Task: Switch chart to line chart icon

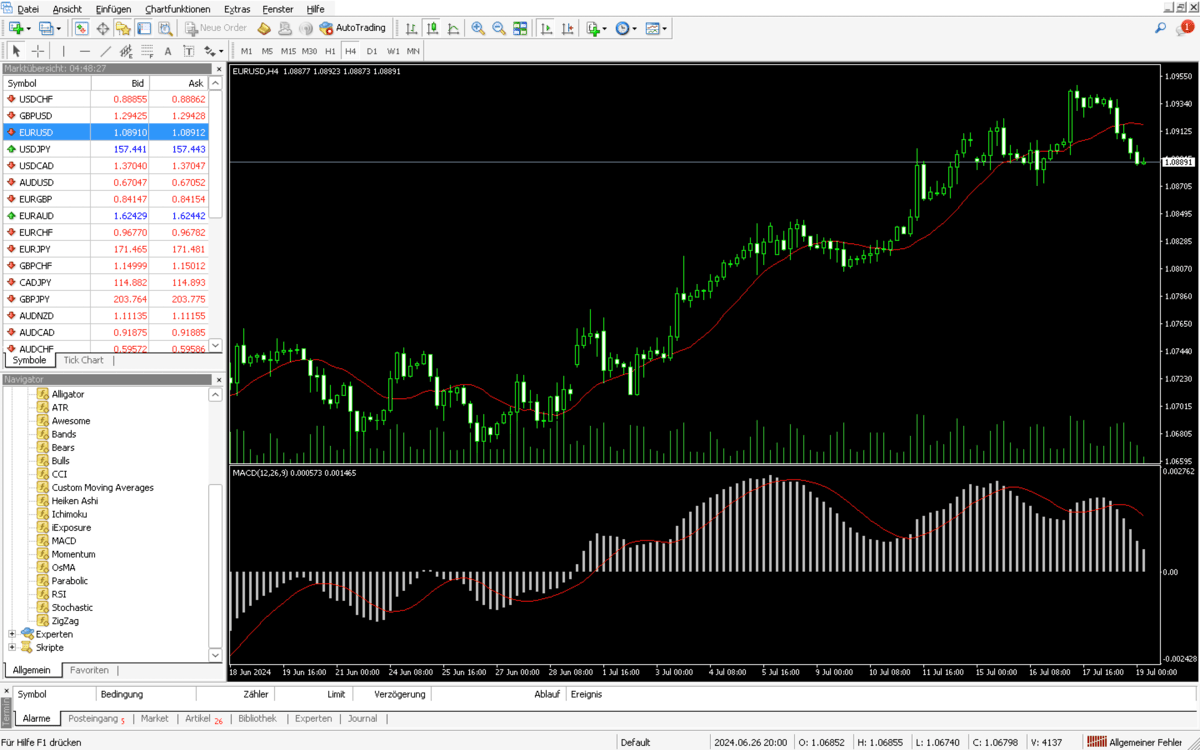Action: (x=455, y=29)
